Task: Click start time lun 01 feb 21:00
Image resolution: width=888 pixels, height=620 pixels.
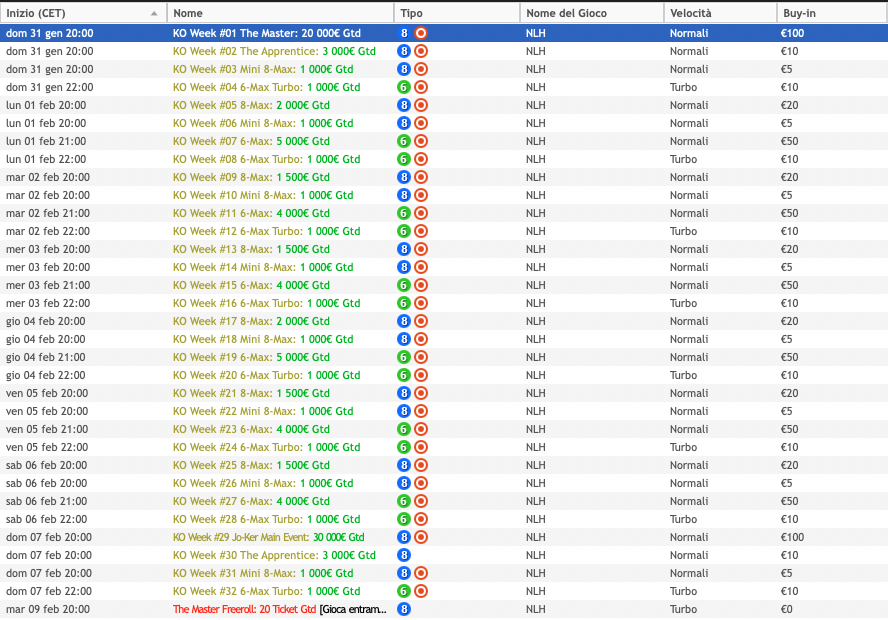Action: point(46,141)
